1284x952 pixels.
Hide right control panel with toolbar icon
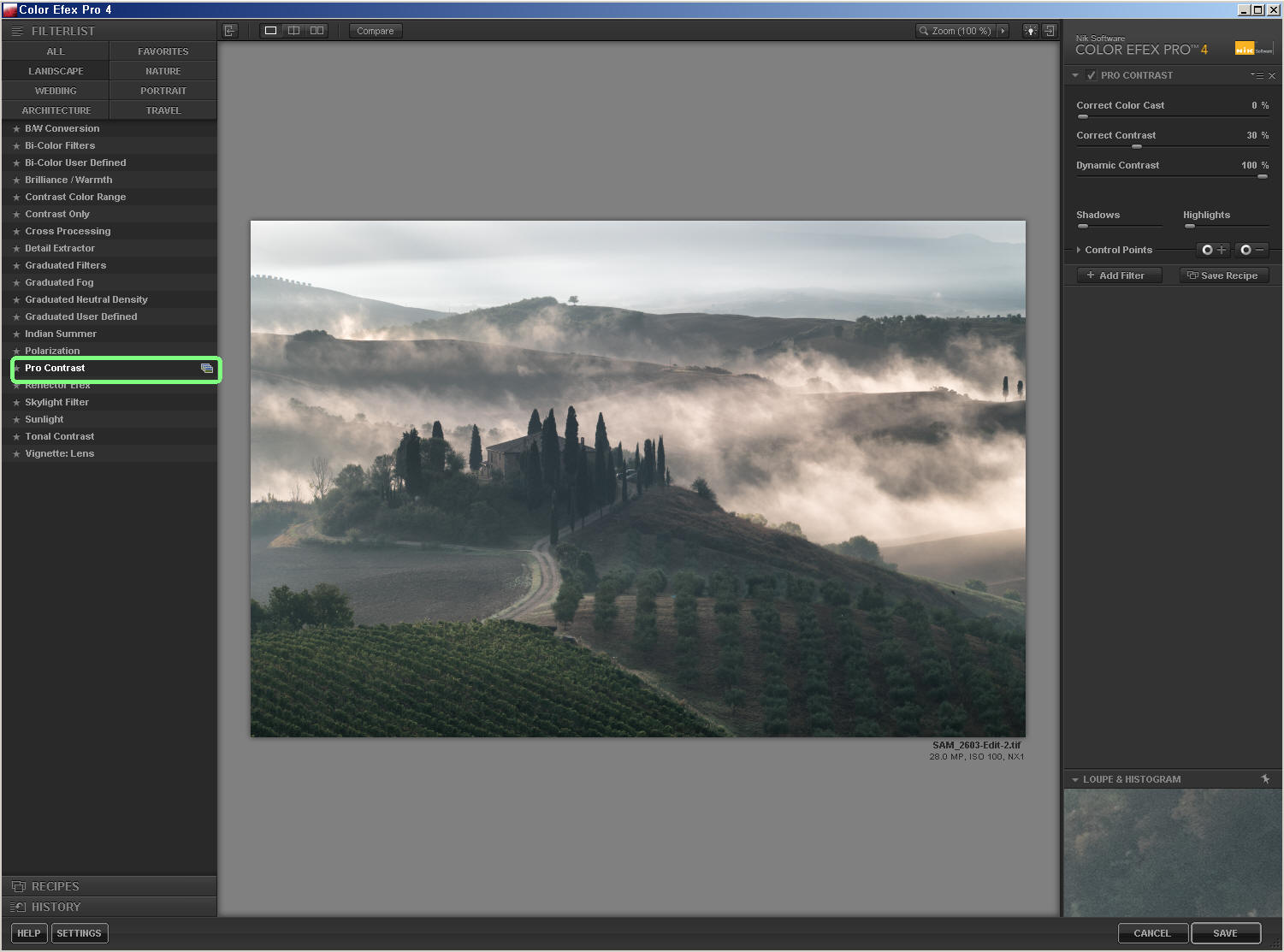[1050, 31]
